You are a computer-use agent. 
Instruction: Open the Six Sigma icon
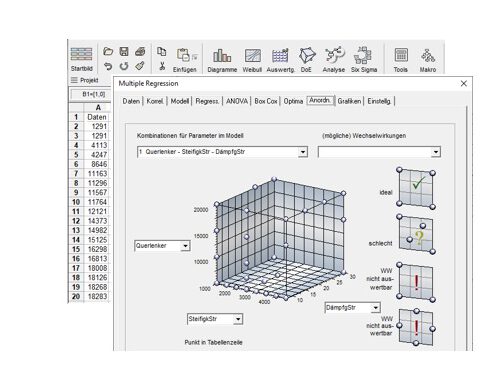tap(363, 55)
